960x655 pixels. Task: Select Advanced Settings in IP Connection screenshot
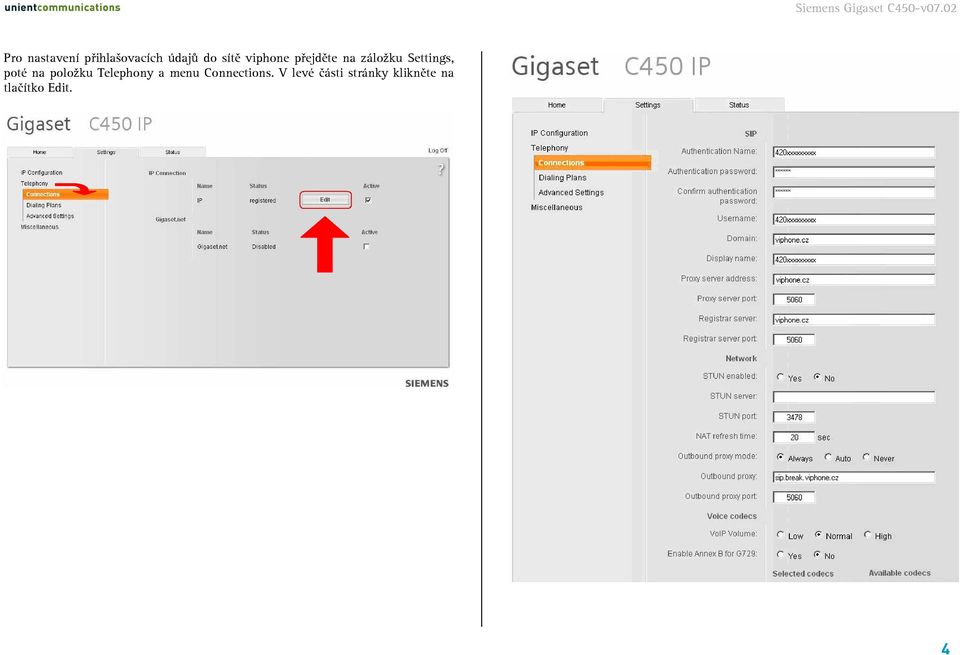click(50, 216)
